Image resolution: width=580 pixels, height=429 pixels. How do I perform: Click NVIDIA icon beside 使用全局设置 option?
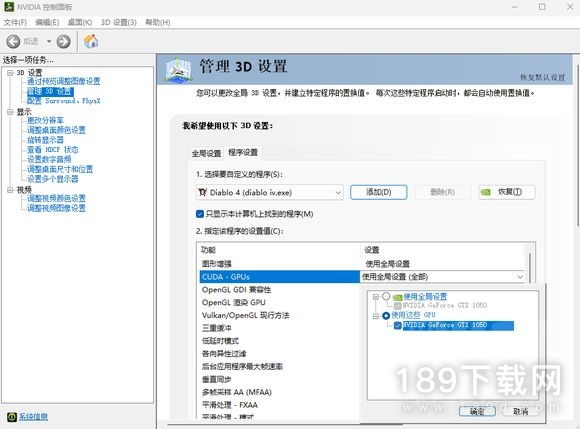click(x=397, y=297)
